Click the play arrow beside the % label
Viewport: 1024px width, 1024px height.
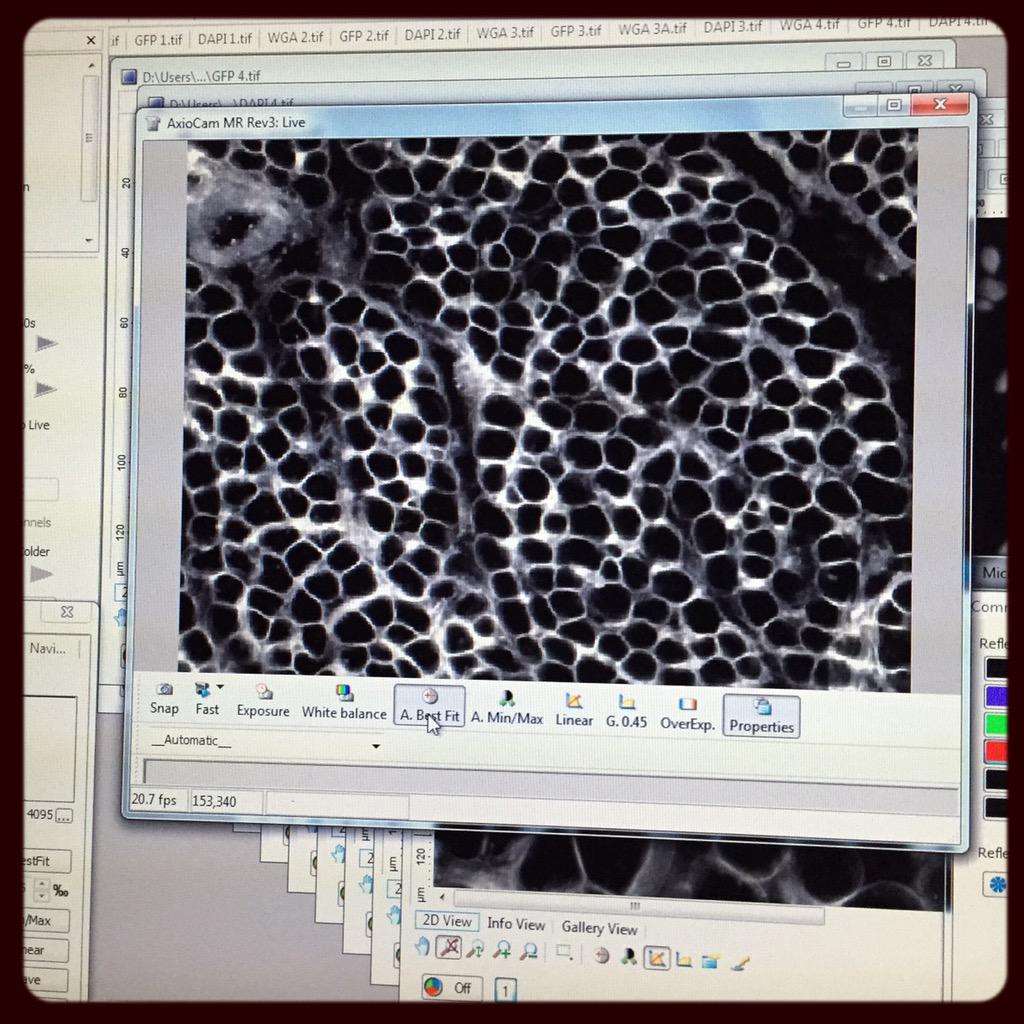pyautogui.click(x=45, y=389)
